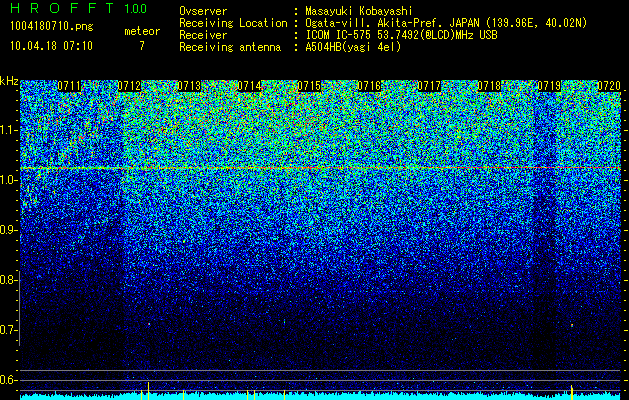Click antenna text A504HB(yagi 4el)

(x=353, y=47)
